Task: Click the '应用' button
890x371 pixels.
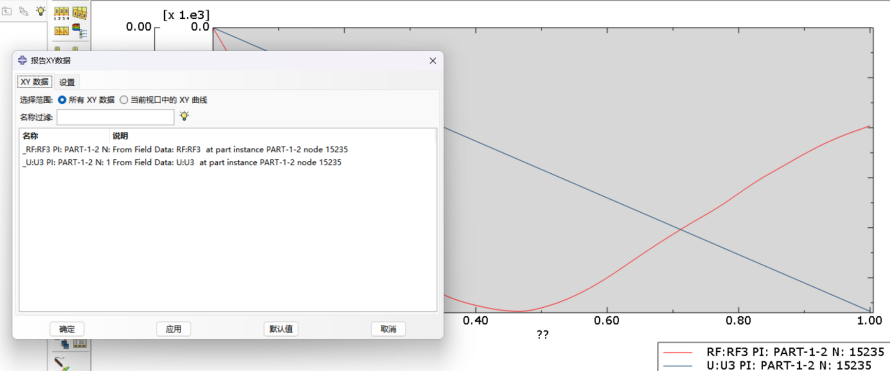Action: click(173, 329)
